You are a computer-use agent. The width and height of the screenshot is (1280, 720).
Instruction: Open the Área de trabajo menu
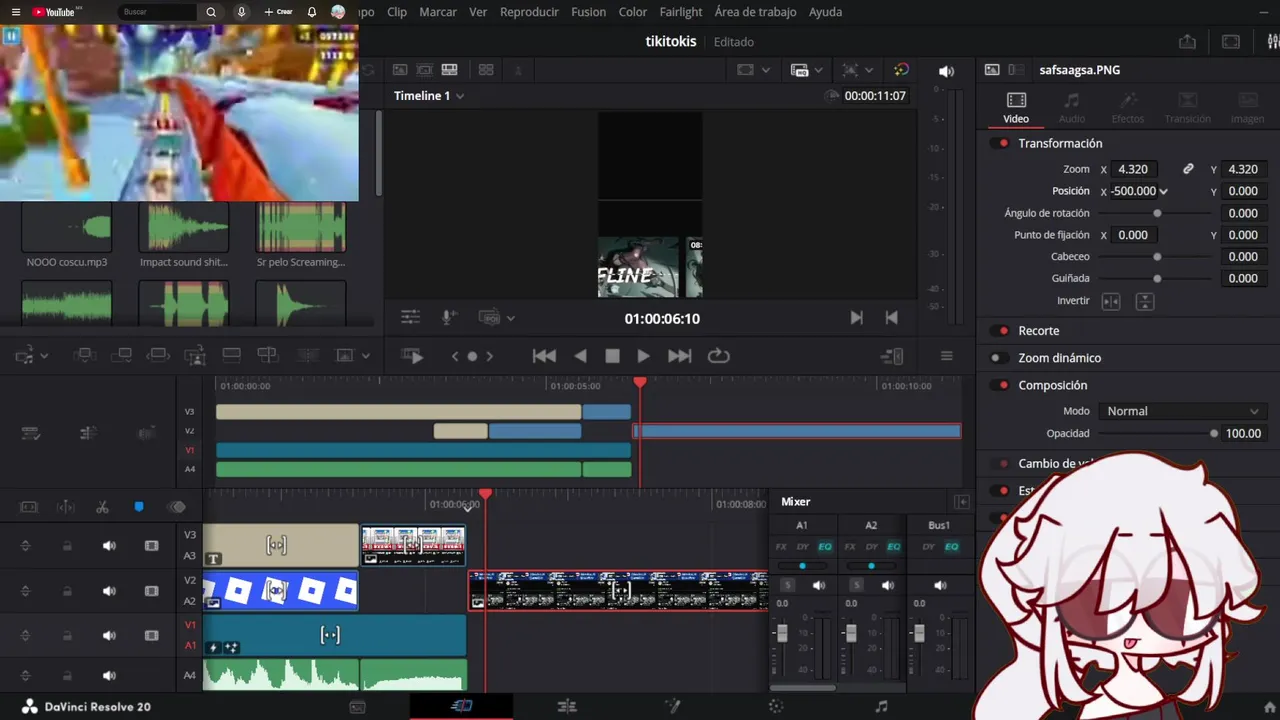pyautogui.click(x=756, y=12)
